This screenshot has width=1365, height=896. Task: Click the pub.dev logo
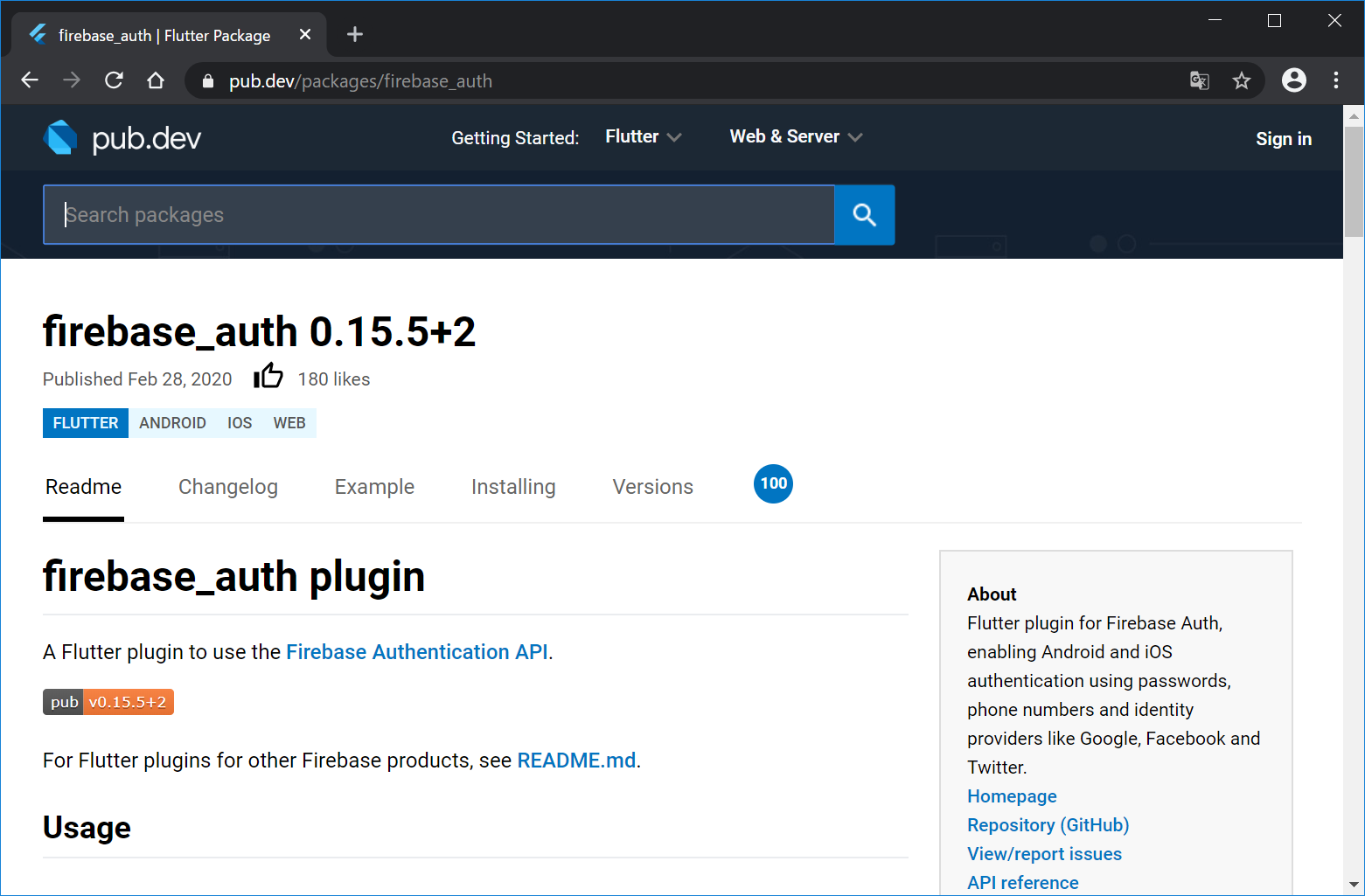pyautogui.click(x=122, y=138)
